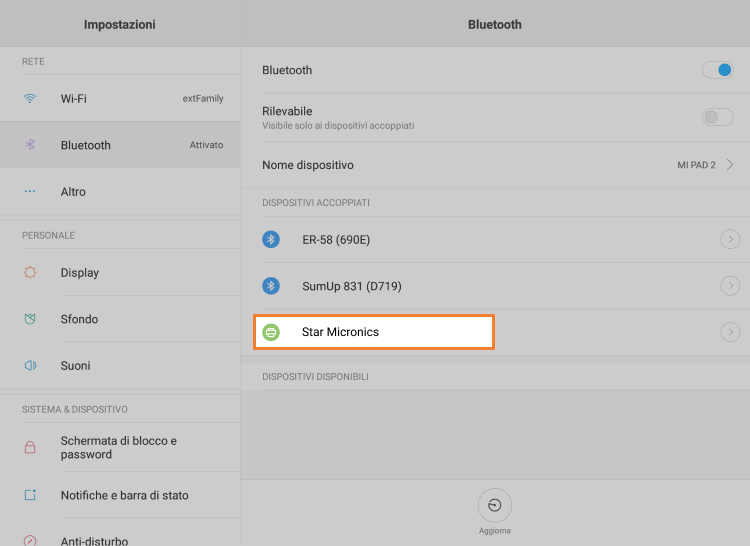Click the Display brightness icon
Image resolution: width=750 pixels, height=546 pixels.
click(30, 273)
